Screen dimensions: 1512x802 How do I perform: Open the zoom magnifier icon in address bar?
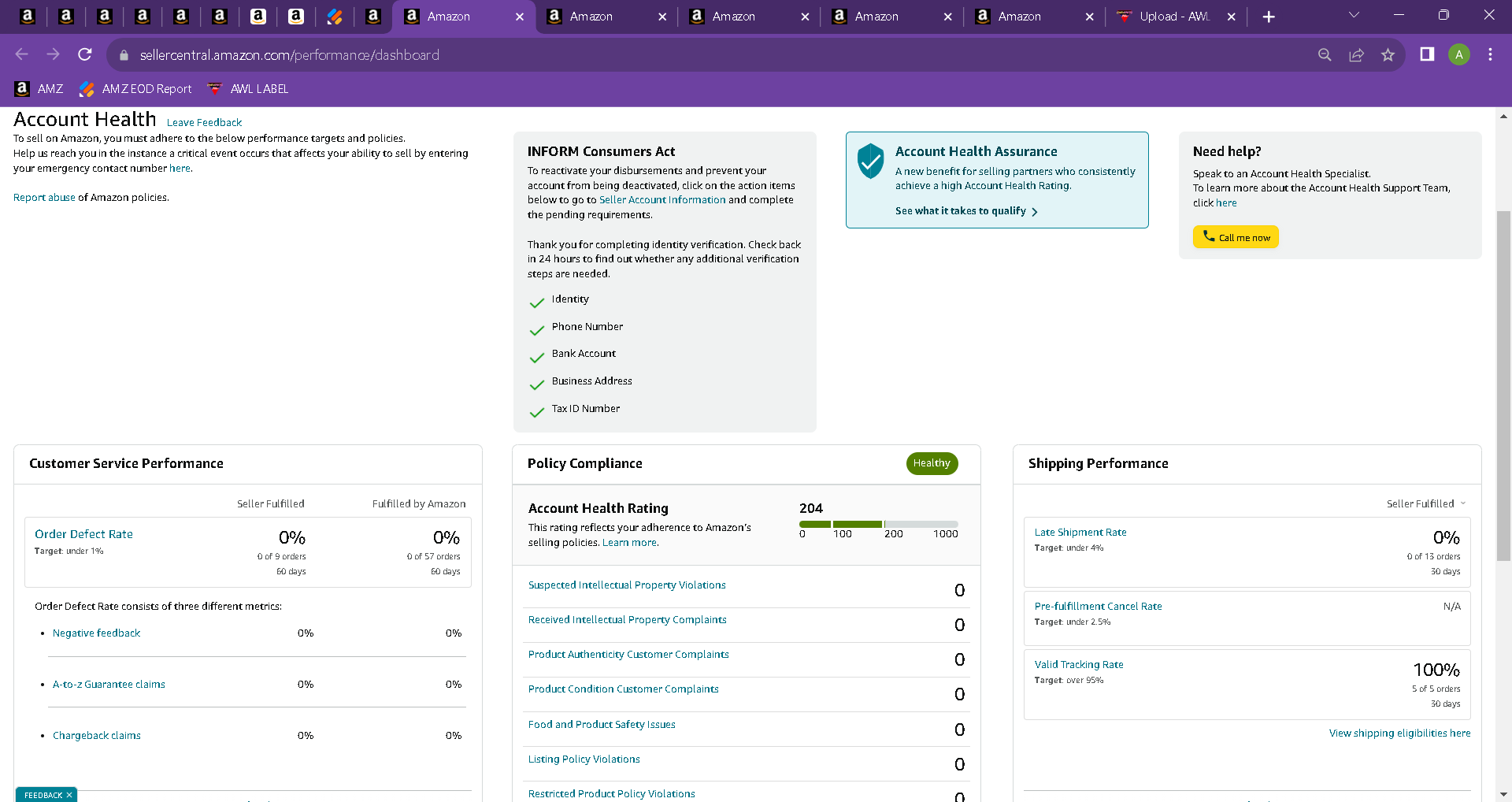(1325, 54)
